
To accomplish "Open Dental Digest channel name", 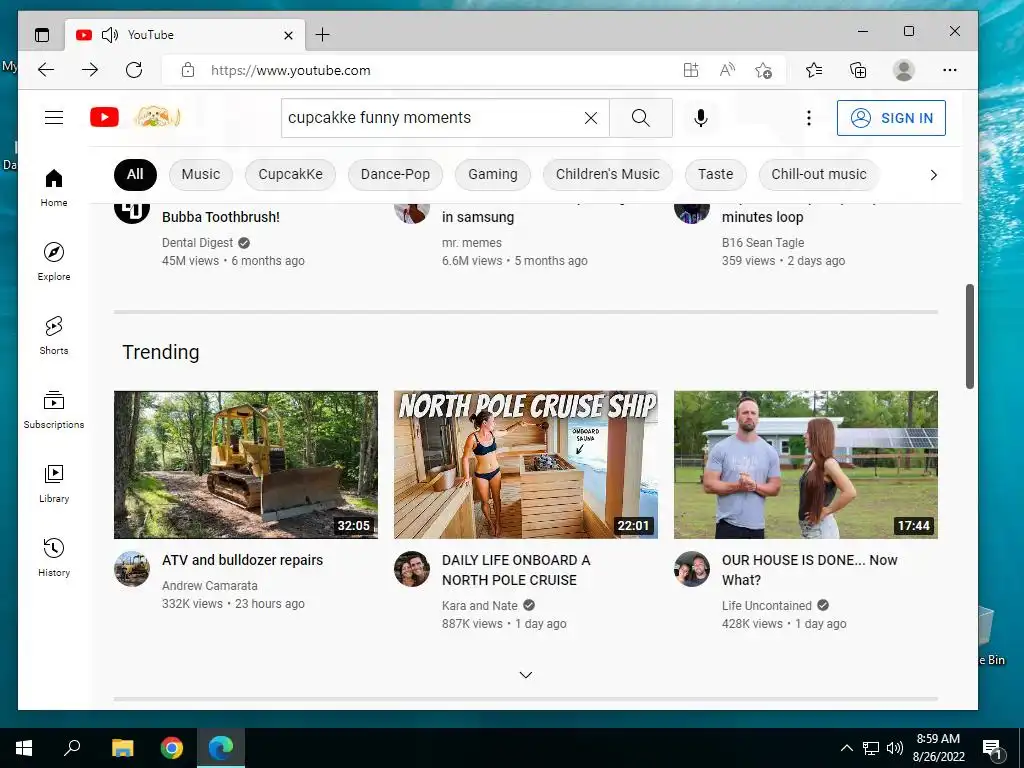I will [x=197, y=243].
